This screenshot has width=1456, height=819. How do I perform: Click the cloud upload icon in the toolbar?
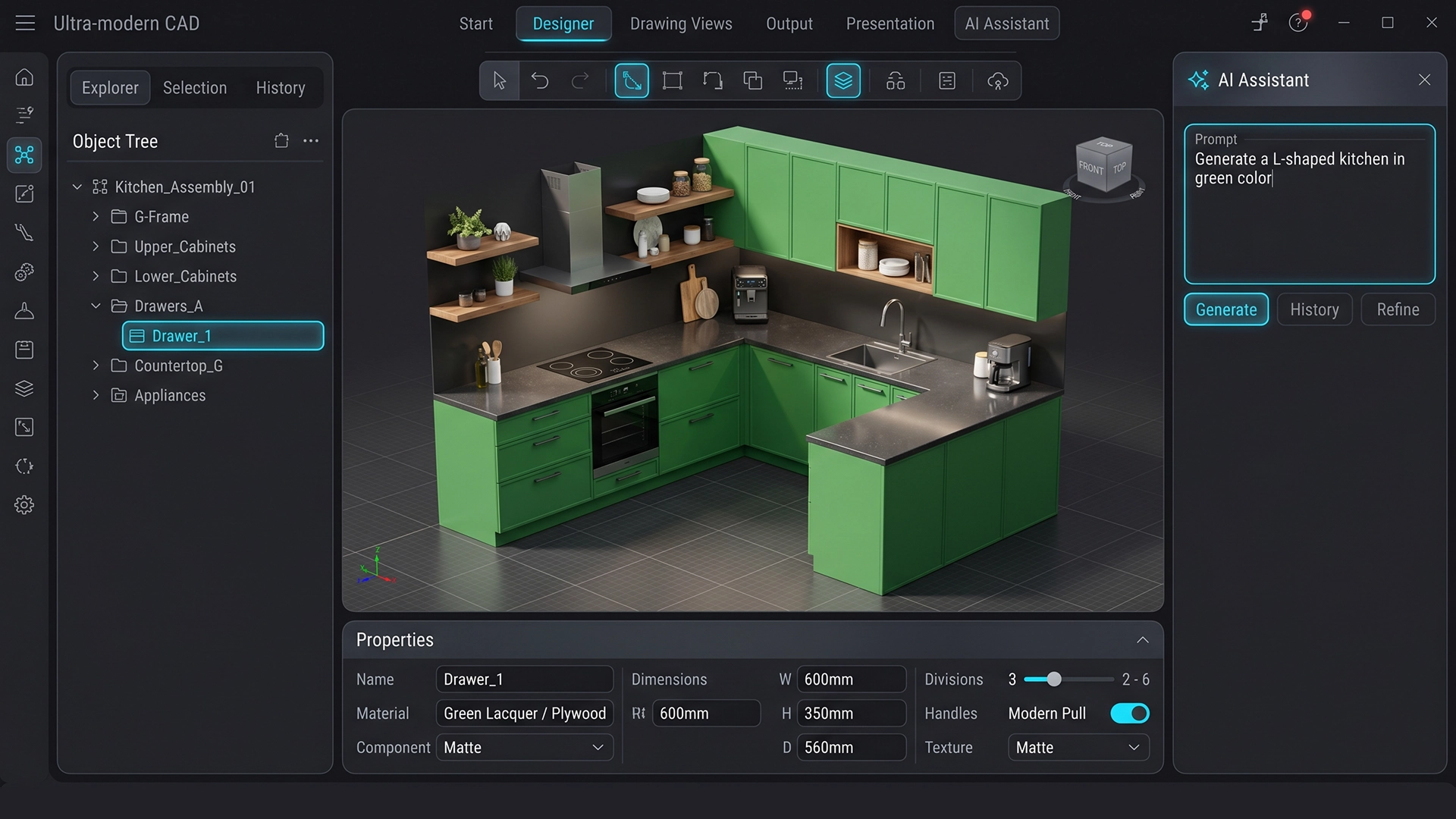(x=997, y=80)
